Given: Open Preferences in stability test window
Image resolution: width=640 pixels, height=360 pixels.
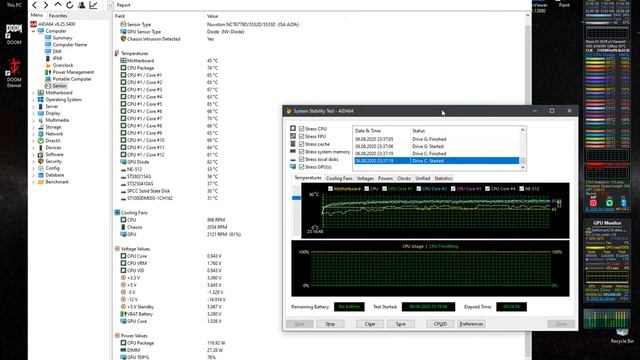Looking at the screenshot, I should pos(471,324).
